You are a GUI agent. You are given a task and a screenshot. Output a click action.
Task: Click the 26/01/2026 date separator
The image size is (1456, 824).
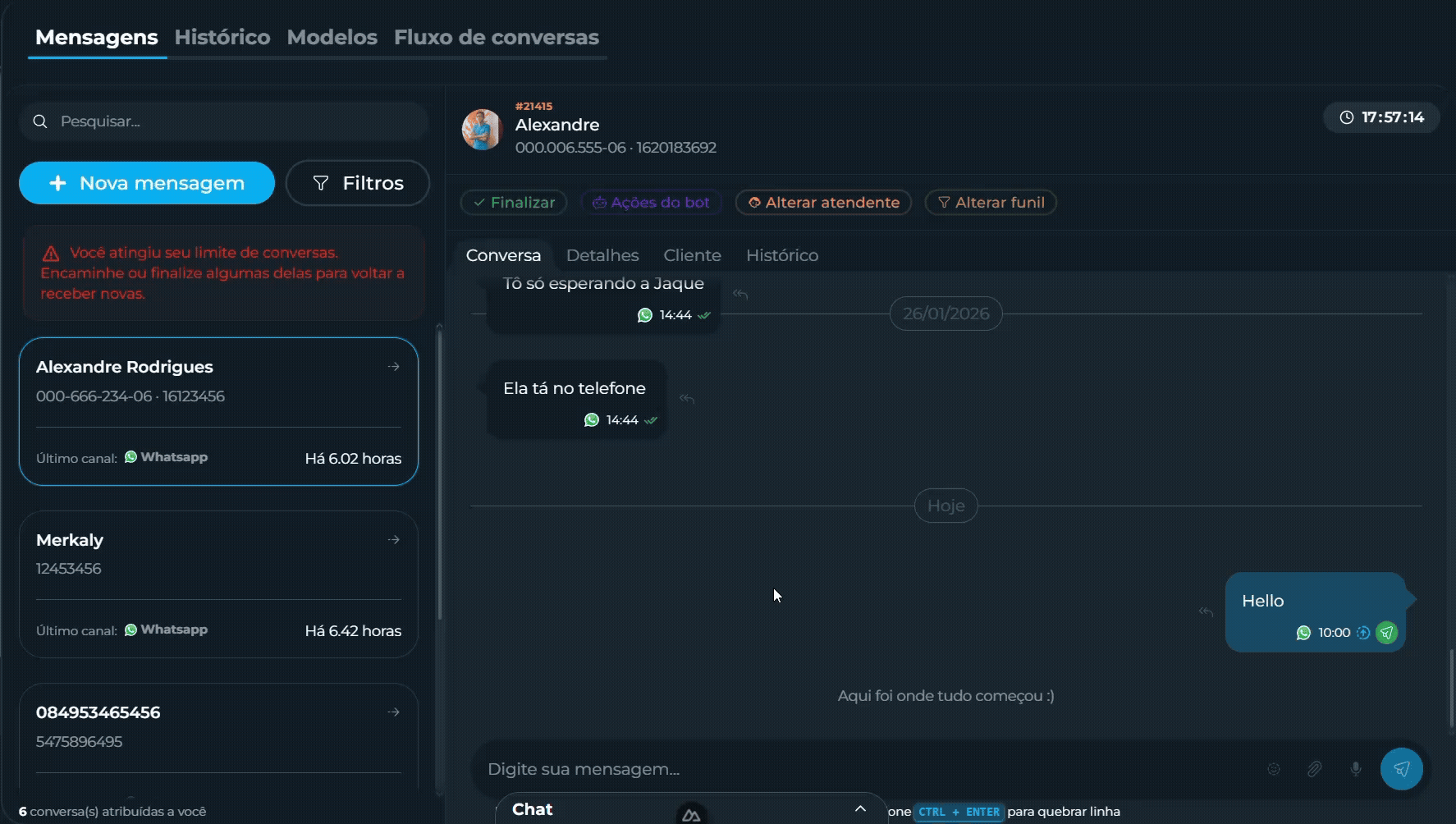pyautogui.click(x=945, y=314)
